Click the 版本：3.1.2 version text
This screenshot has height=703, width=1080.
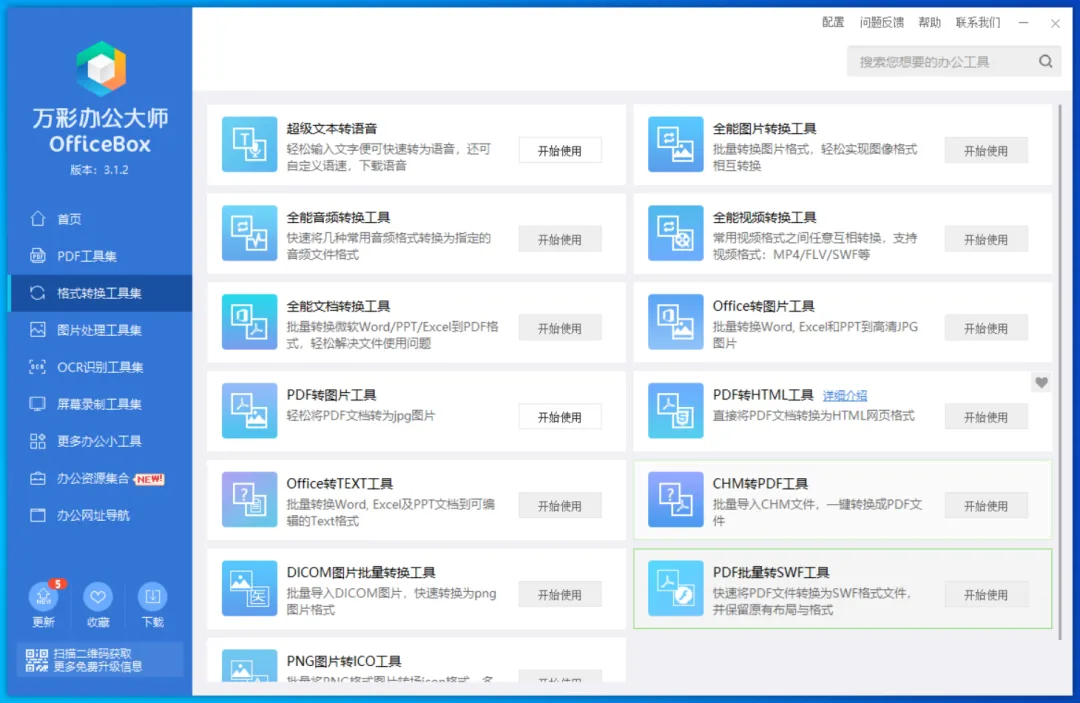(99, 170)
